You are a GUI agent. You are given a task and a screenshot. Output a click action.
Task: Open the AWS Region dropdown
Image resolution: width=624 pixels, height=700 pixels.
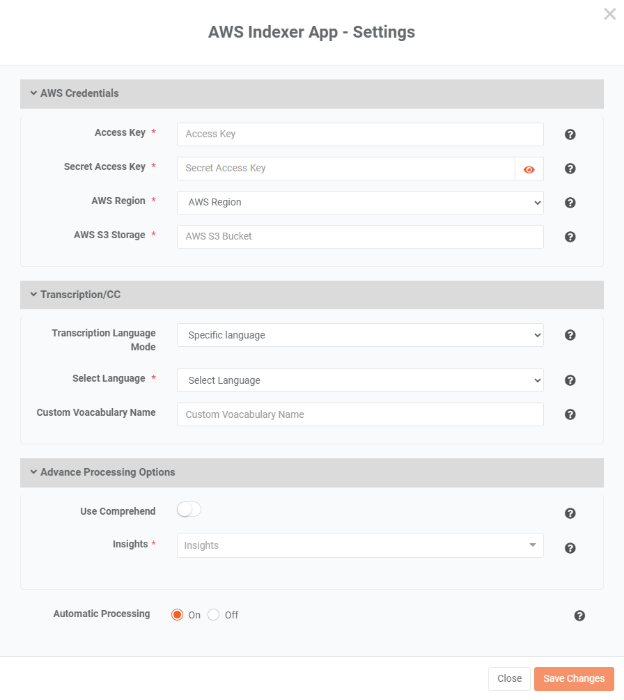coord(360,203)
